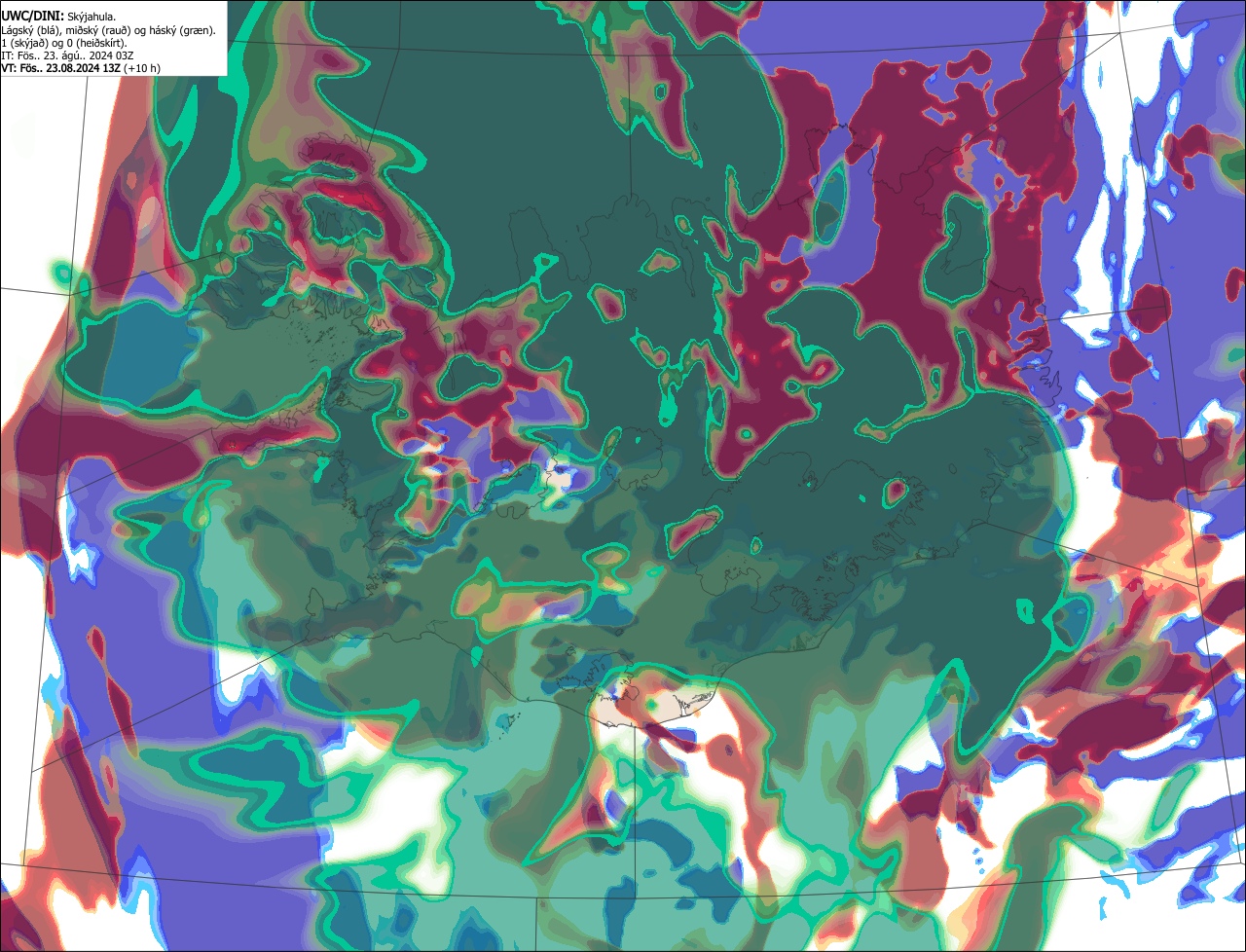Click the '(+10 h)' forecast offset text
Viewport: 1246px width, 952px height.
[x=142, y=68]
